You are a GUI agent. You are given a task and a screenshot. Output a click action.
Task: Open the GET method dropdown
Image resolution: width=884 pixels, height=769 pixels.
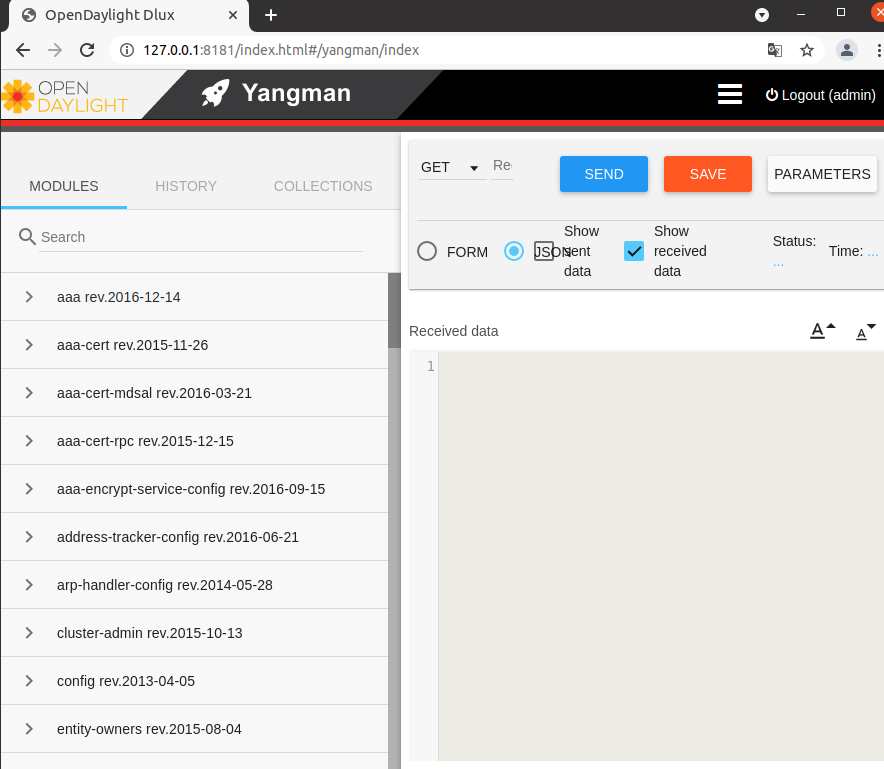point(448,167)
